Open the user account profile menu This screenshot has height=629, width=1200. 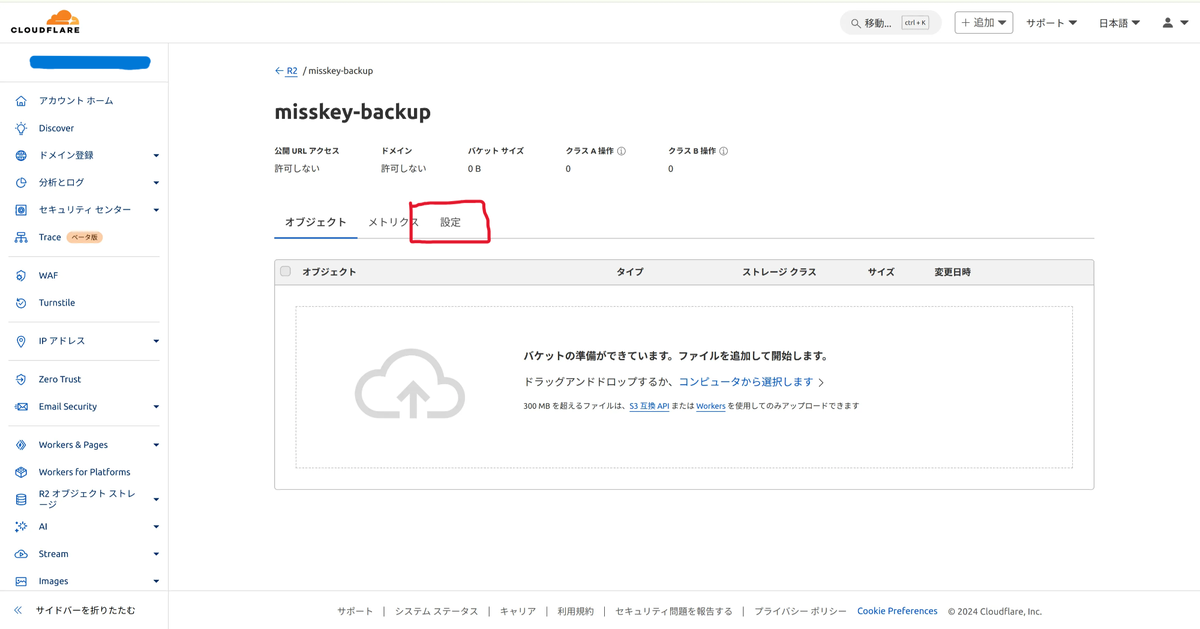point(1174,22)
